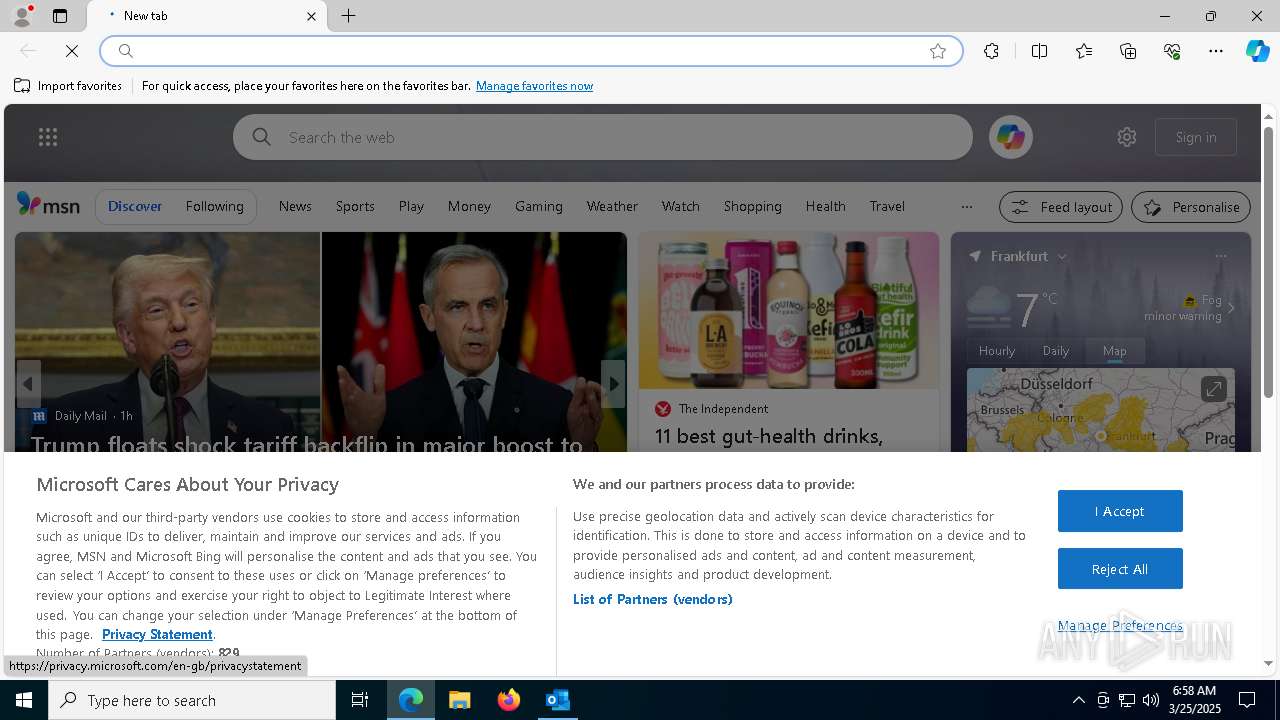Screen dimensions: 1280x720
Task: Open Copilot icon beside search box
Action: coord(1010,137)
